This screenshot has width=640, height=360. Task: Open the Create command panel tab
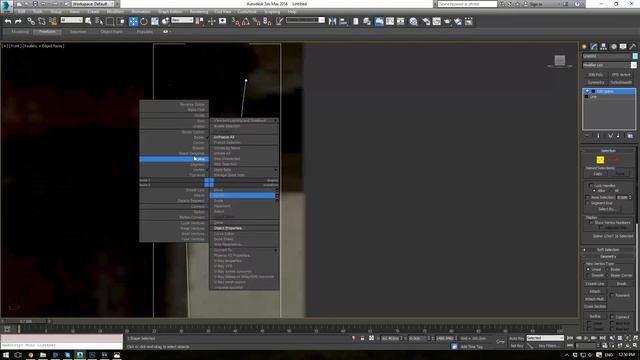[x=584, y=47]
